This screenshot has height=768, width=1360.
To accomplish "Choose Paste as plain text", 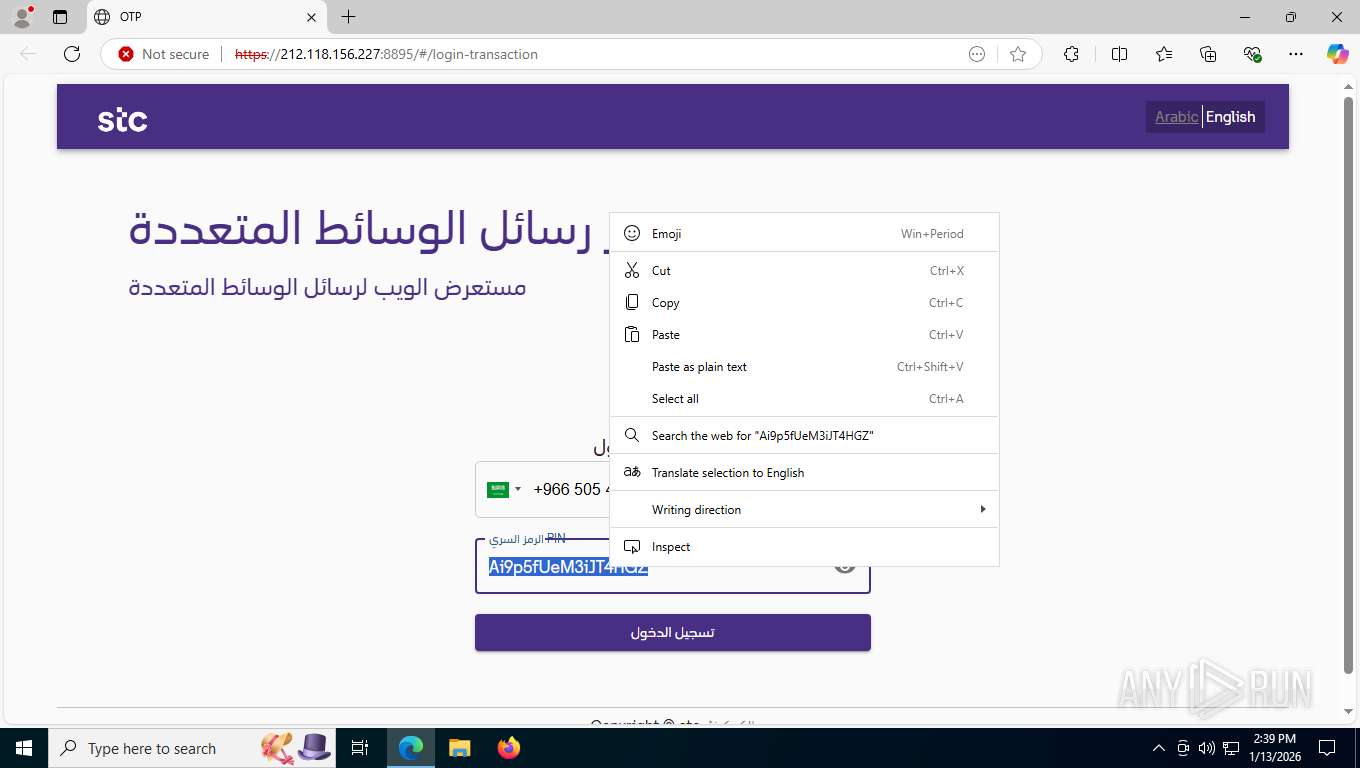I will click(804, 367).
